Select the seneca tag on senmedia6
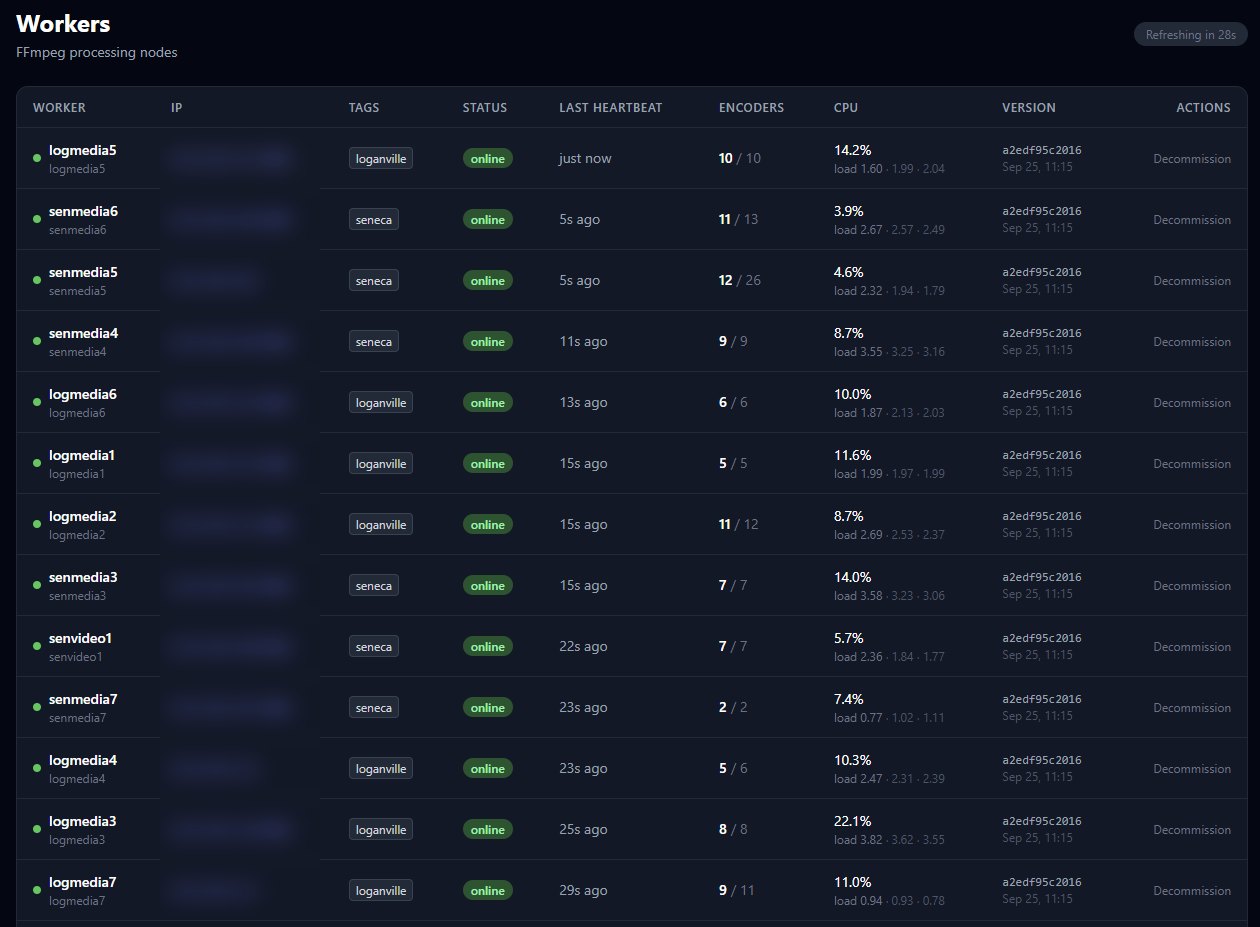Screen dimensions: 1260x927 (x=374, y=219)
